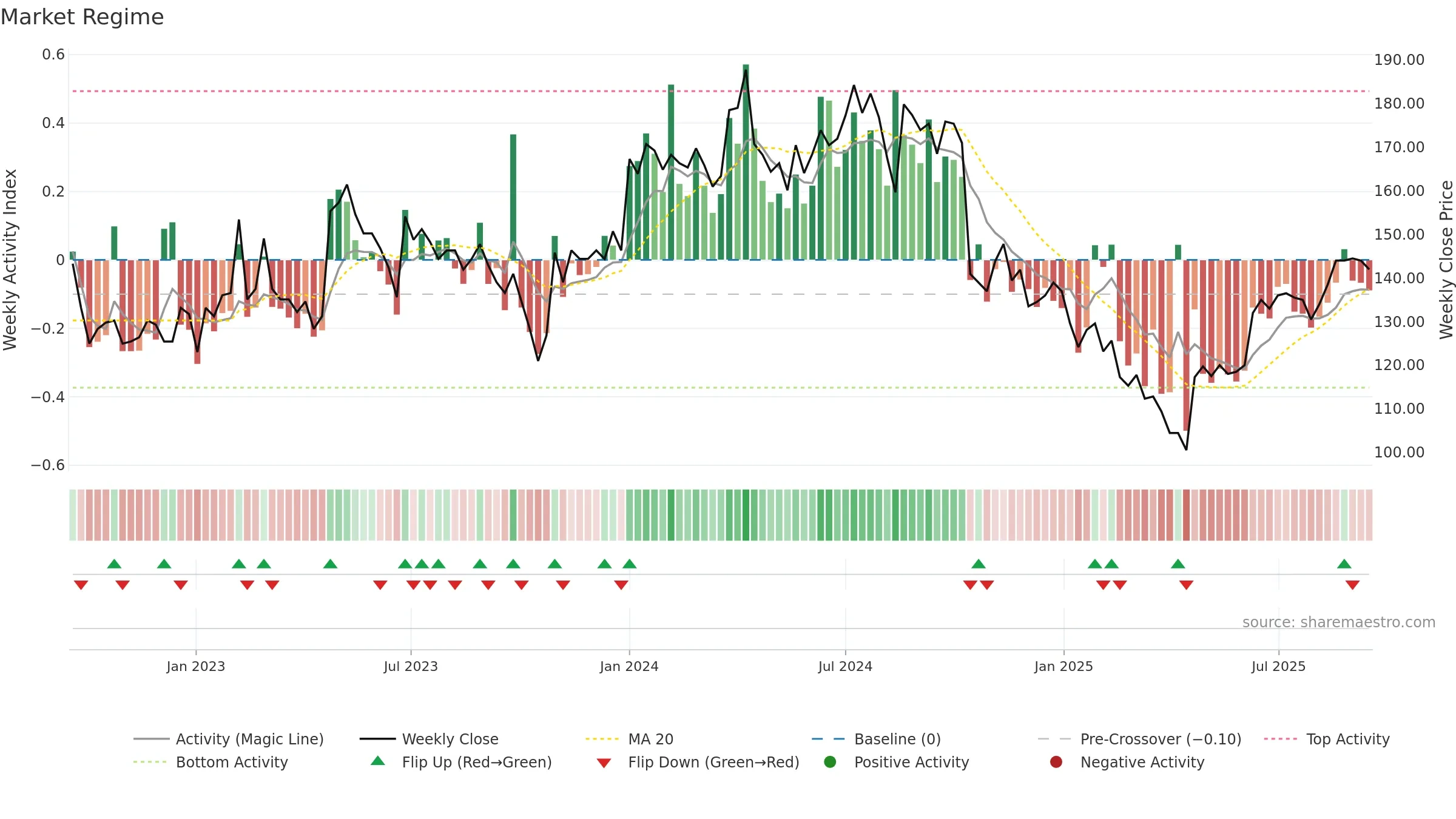Toggle the MA 20 legend entry
Screen dimensions: 1456x819
tap(629, 739)
